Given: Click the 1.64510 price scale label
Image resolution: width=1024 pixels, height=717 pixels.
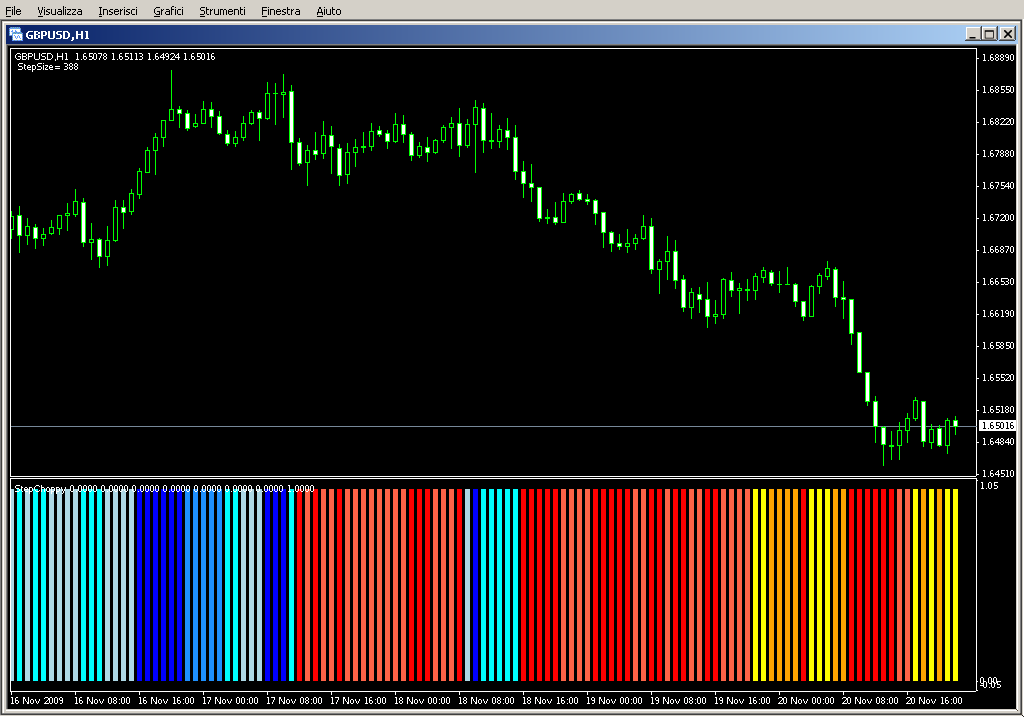Looking at the screenshot, I should click(x=999, y=473).
